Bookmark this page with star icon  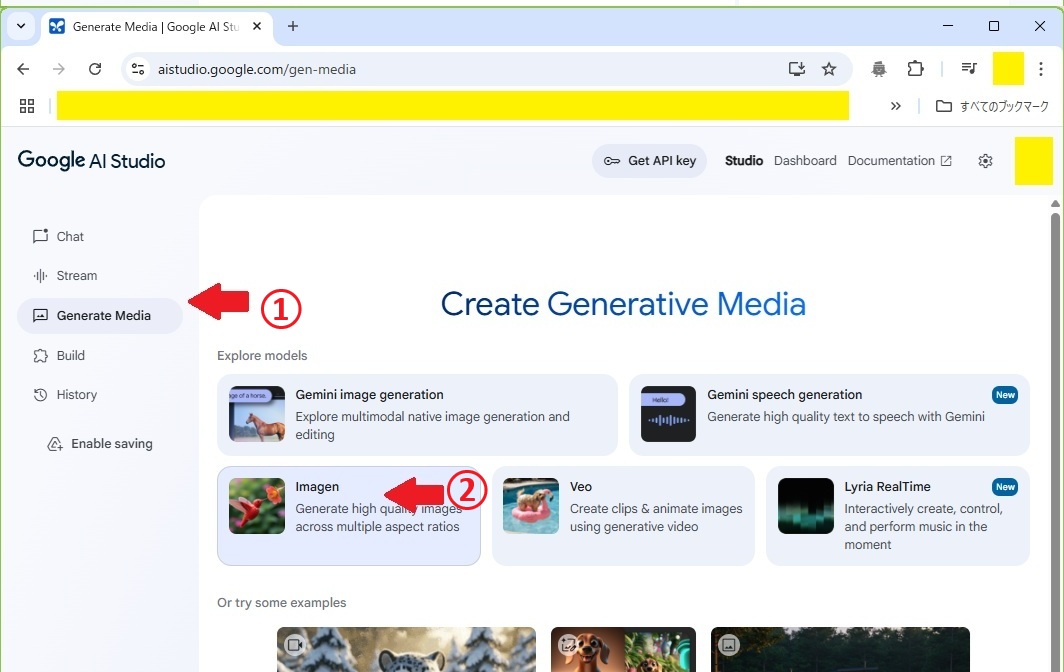[x=829, y=69]
